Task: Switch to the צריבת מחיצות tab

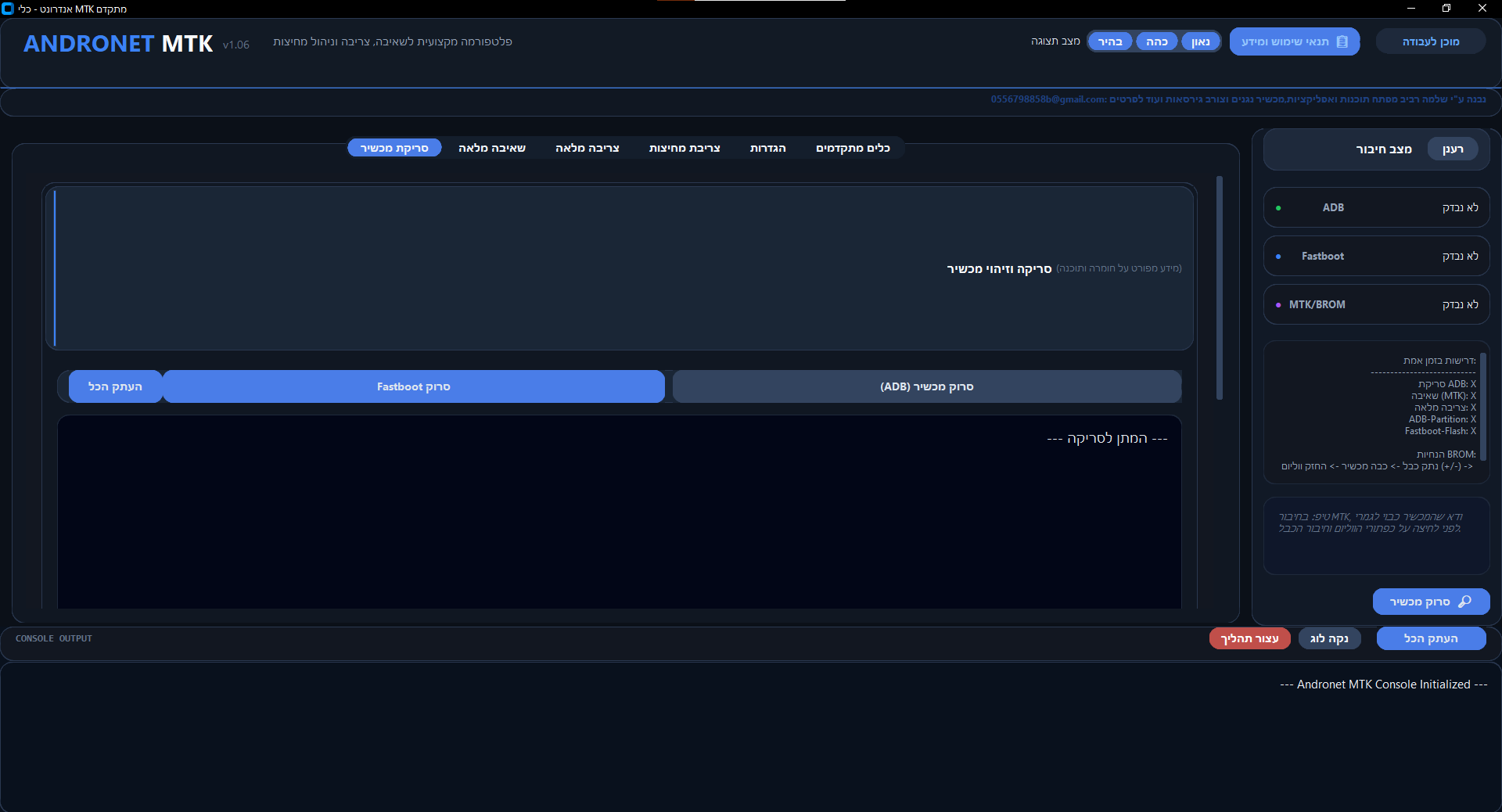Action: [x=684, y=148]
